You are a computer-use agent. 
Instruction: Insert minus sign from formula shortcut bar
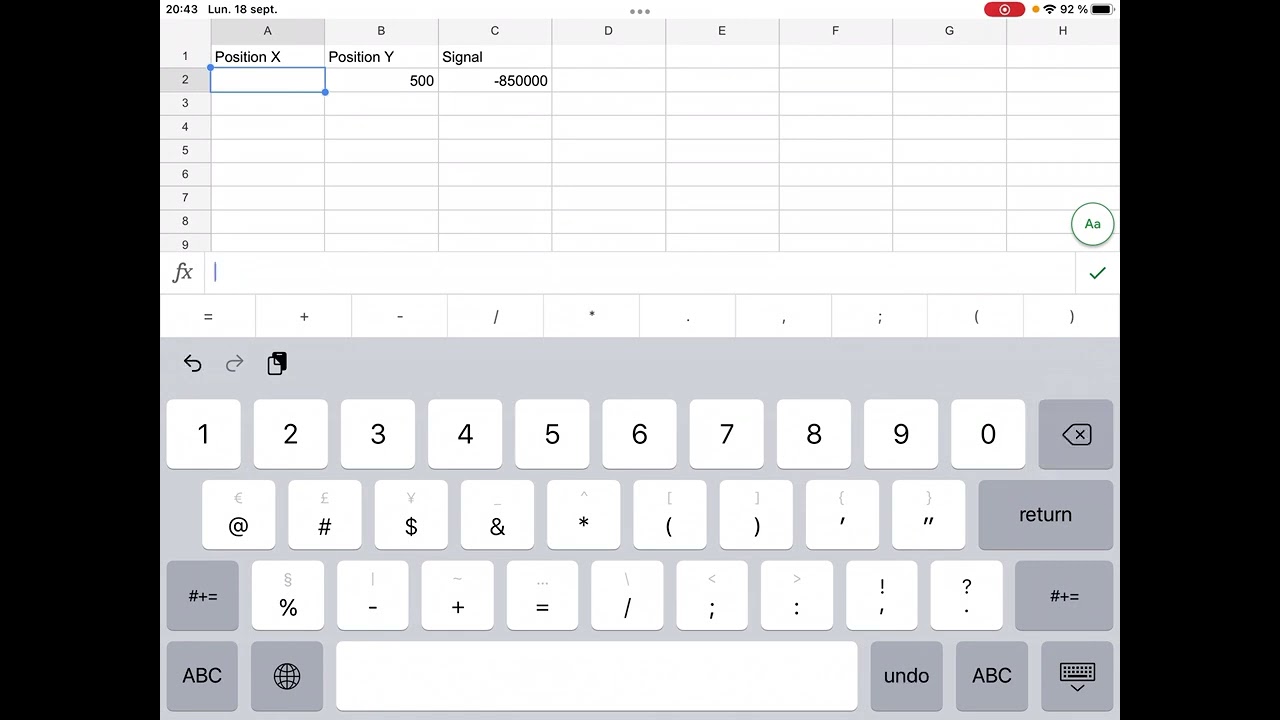(400, 317)
